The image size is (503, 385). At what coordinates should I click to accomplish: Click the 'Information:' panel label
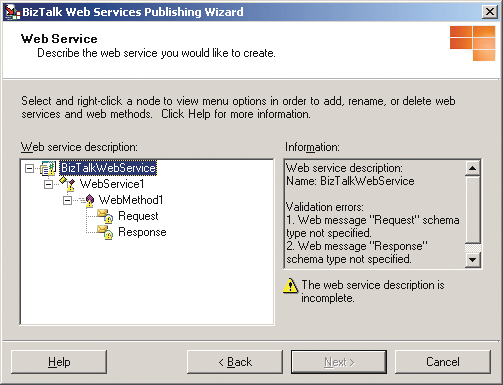pos(312,147)
